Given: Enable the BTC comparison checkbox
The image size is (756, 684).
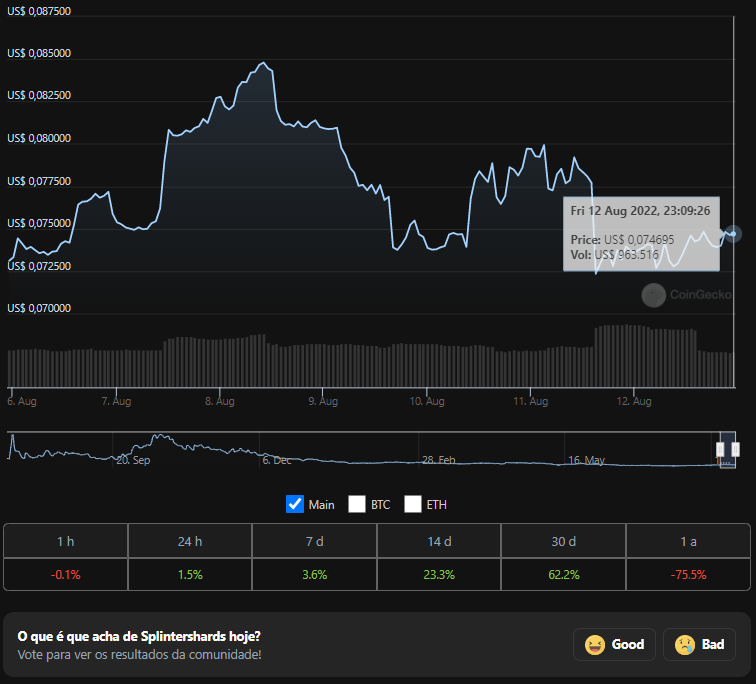Looking at the screenshot, I should tap(357, 504).
